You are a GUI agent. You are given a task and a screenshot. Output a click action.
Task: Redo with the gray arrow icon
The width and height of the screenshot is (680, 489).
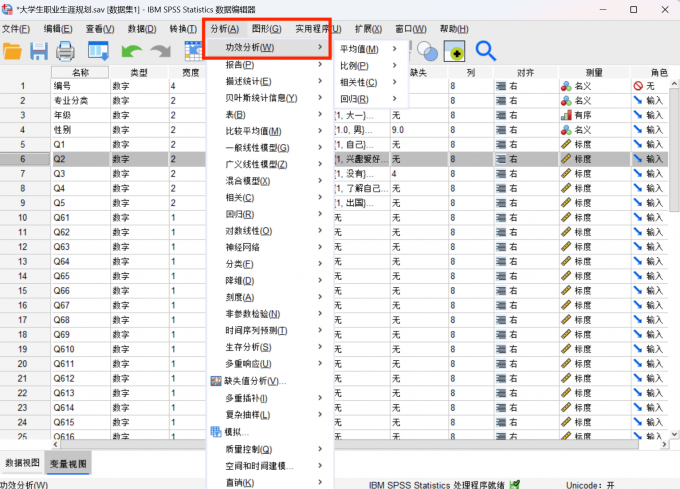pyautogui.click(x=160, y=52)
